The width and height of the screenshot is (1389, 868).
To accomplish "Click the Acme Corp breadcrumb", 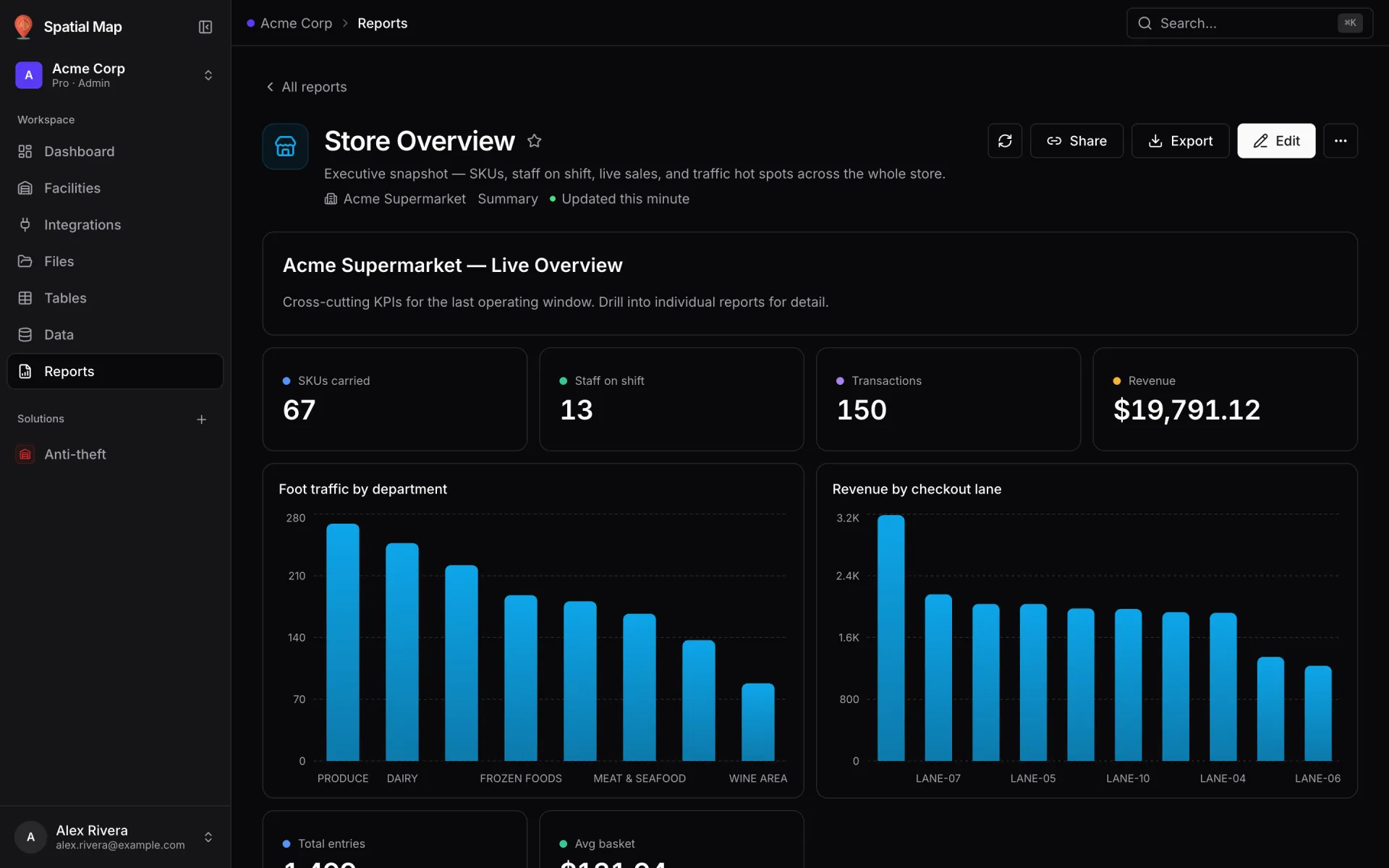I will (296, 23).
